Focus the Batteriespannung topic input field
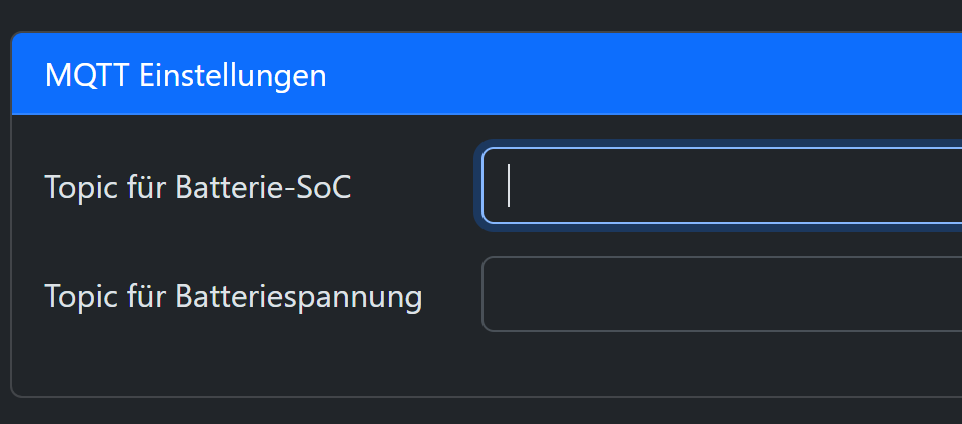Viewport: 962px width, 424px height. click(x=720, y=294)
